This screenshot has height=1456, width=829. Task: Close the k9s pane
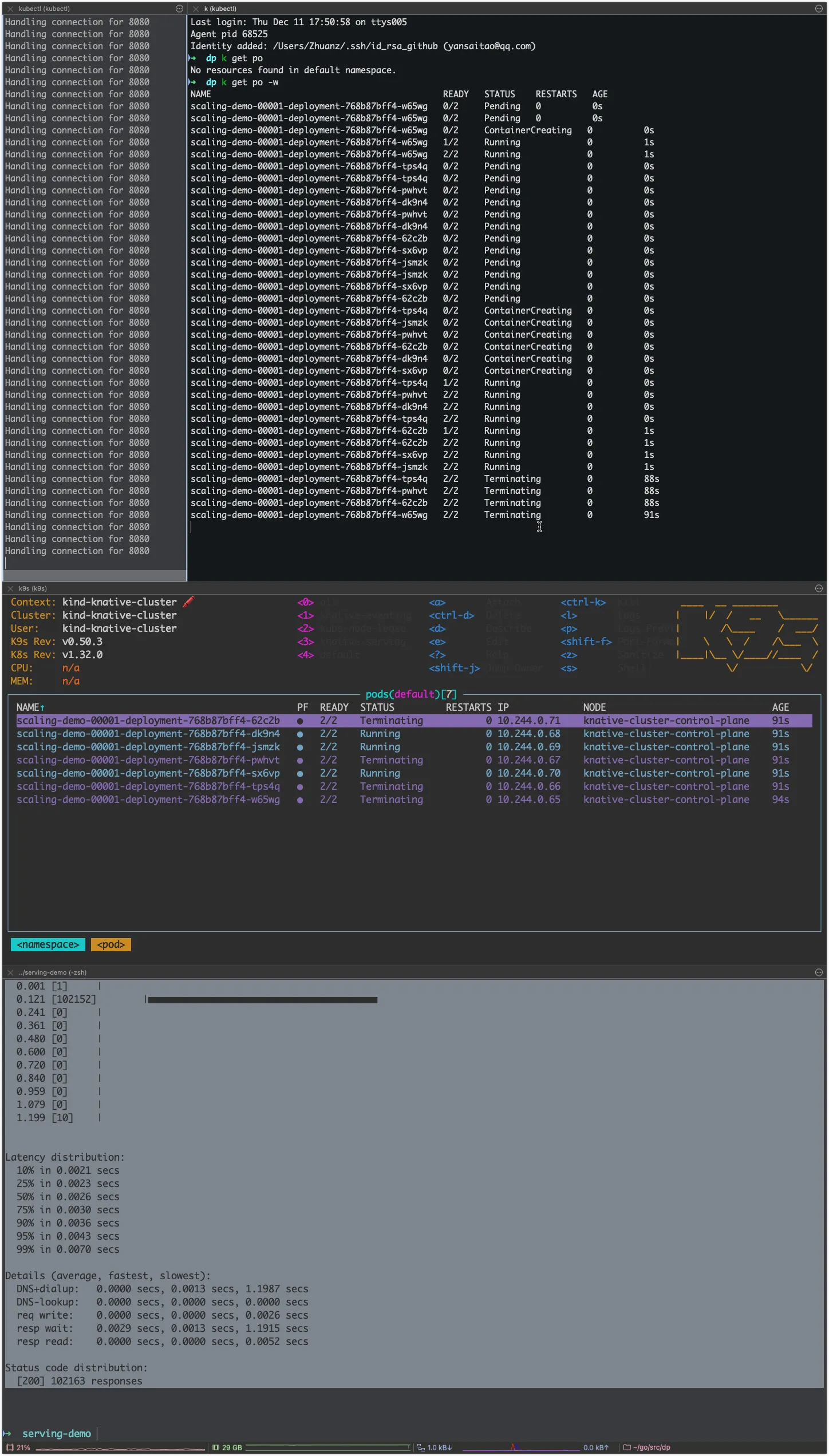tap(10, 588)
